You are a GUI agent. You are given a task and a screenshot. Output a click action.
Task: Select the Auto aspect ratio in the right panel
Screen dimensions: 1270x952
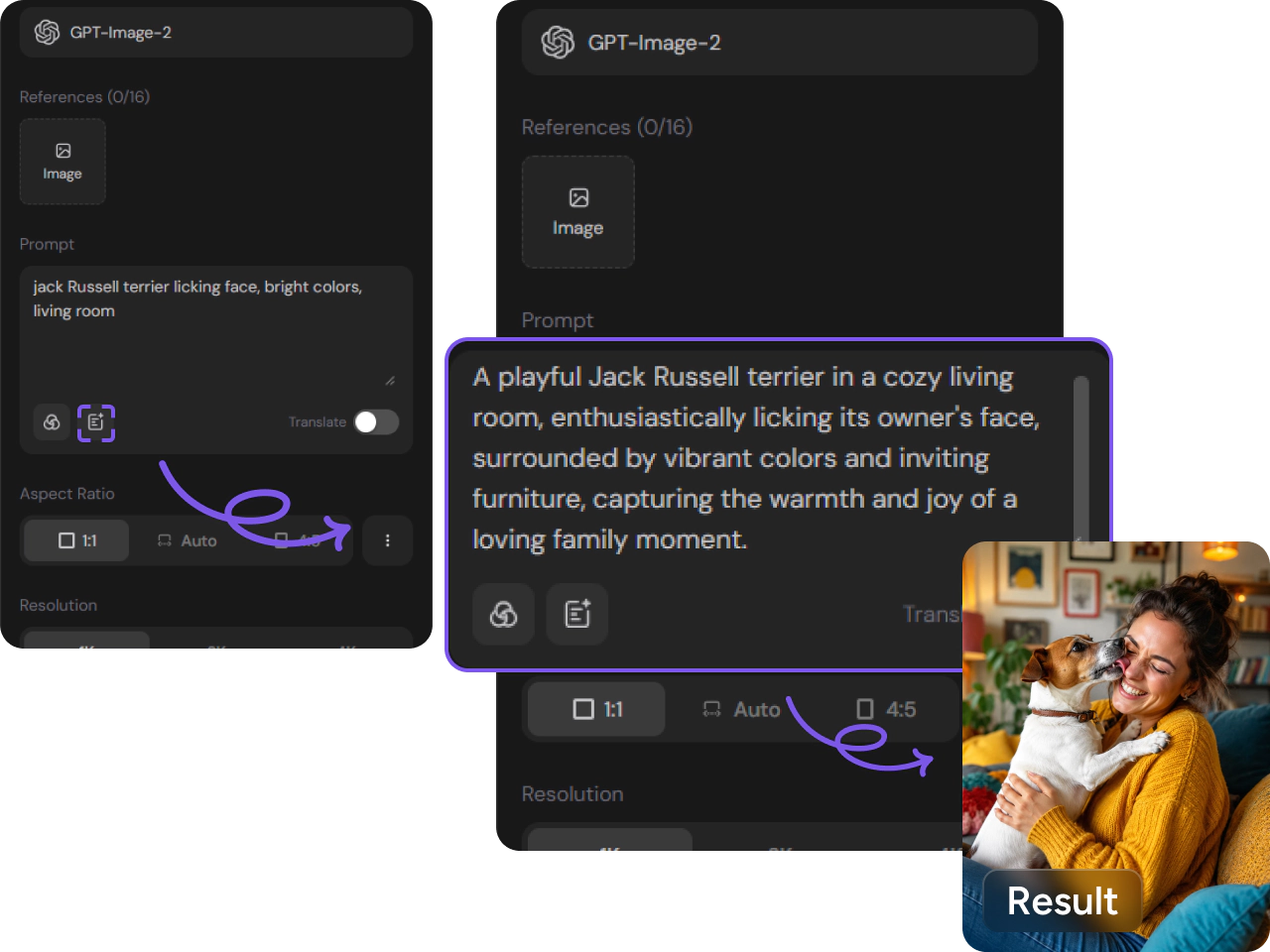(742, 709)
